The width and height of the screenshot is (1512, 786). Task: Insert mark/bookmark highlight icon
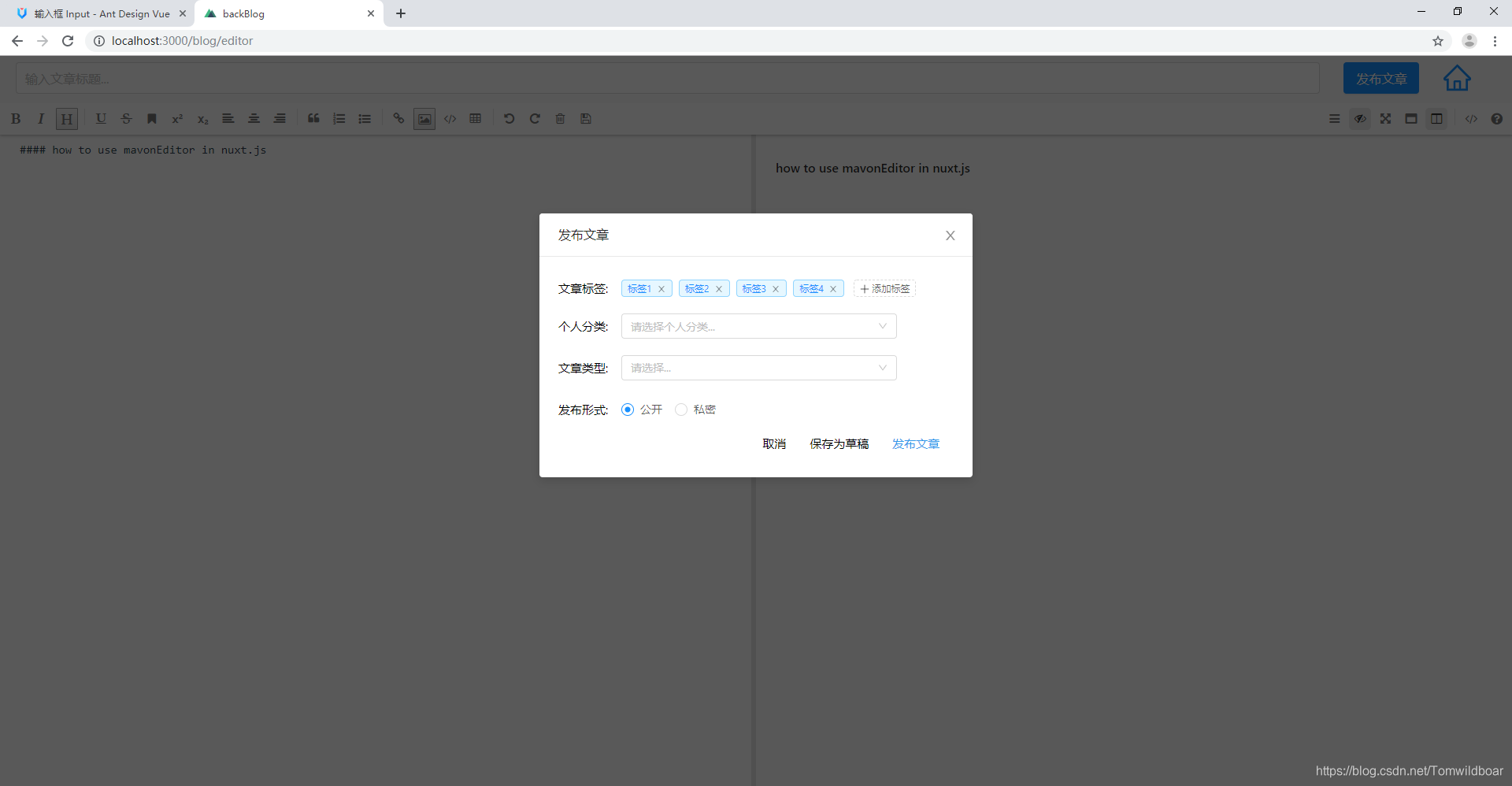click(x=152, y=119)
